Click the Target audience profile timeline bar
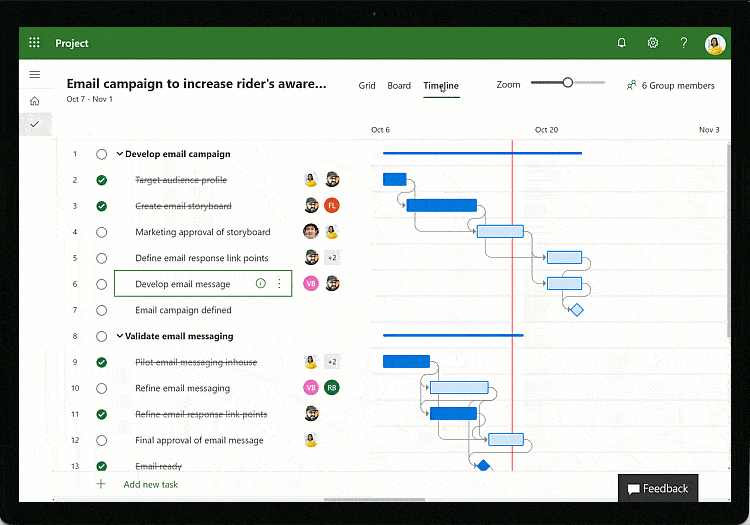 point(395,180)
